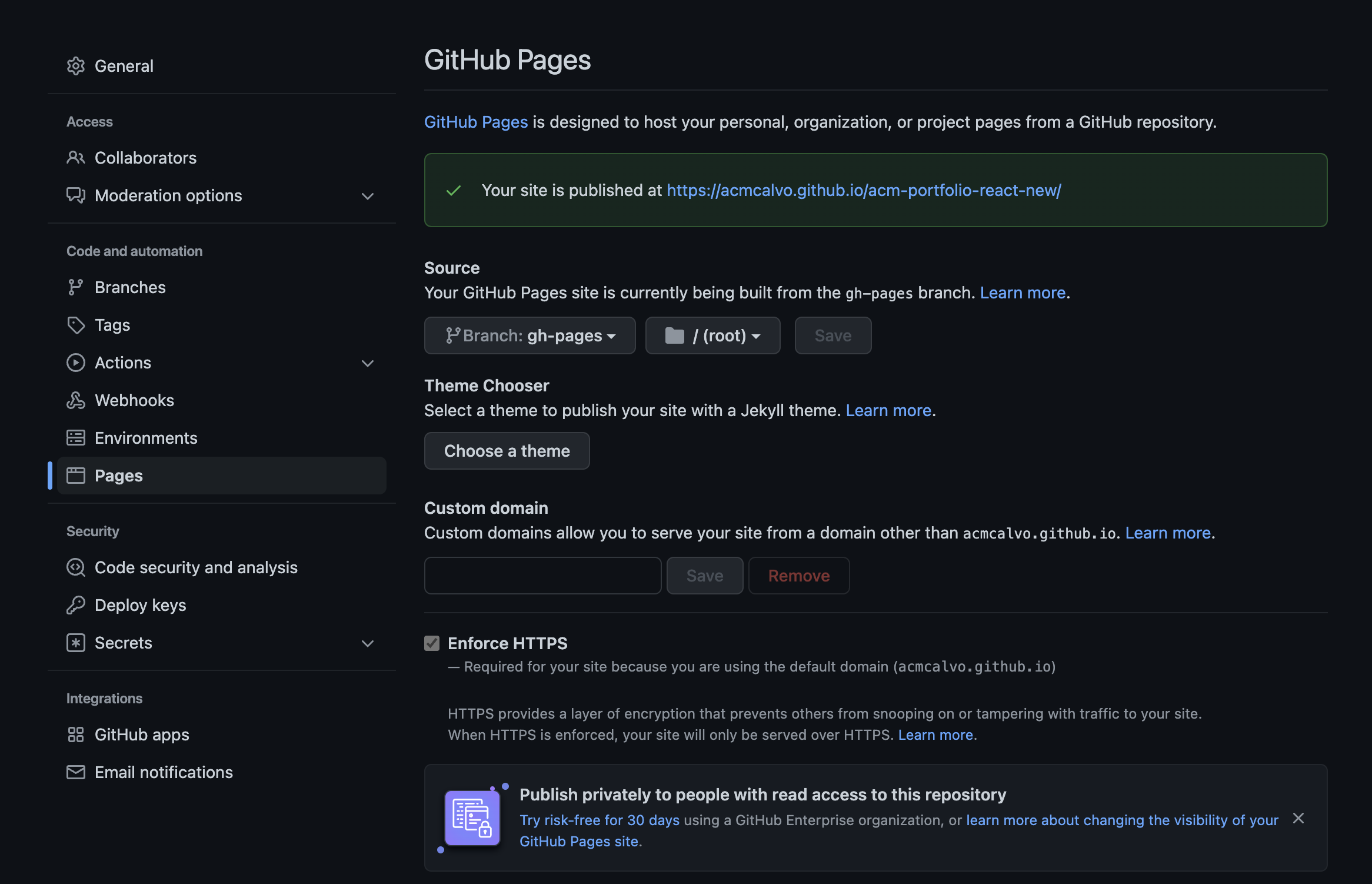Expand the Actions section chevron
Screen dimensions: 1372x884
pyautogui.click(x=368, y=363)
